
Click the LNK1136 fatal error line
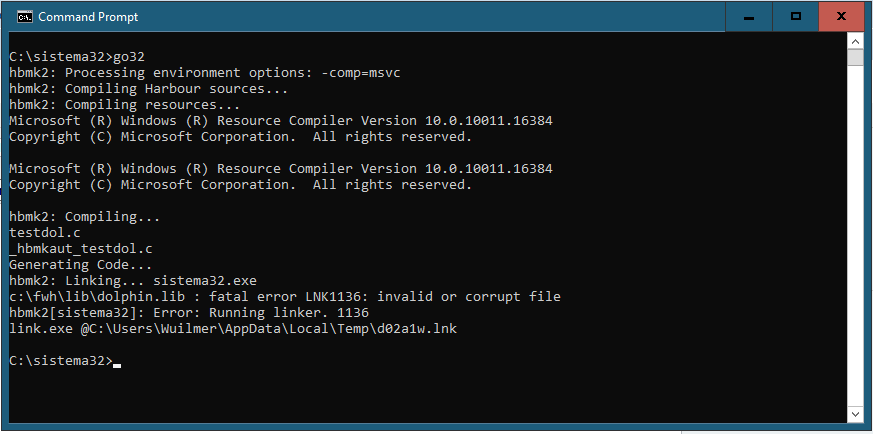click(285, 297)
